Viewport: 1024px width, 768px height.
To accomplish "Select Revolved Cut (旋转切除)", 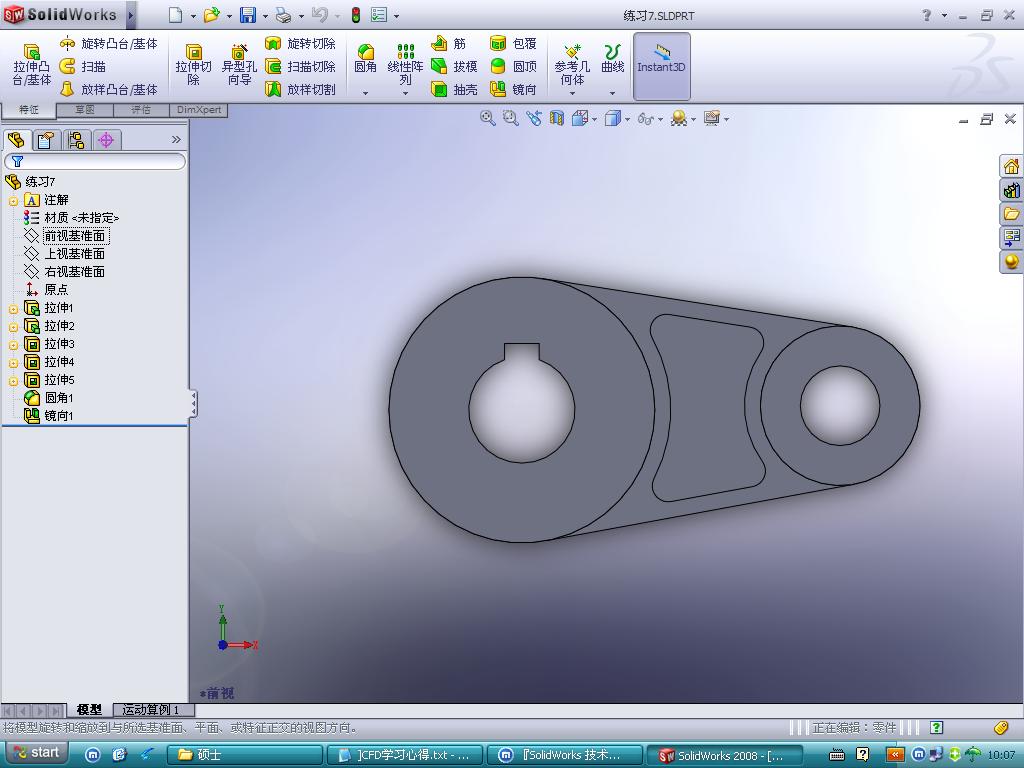I will pyautogui.click(x=300, y=44).
